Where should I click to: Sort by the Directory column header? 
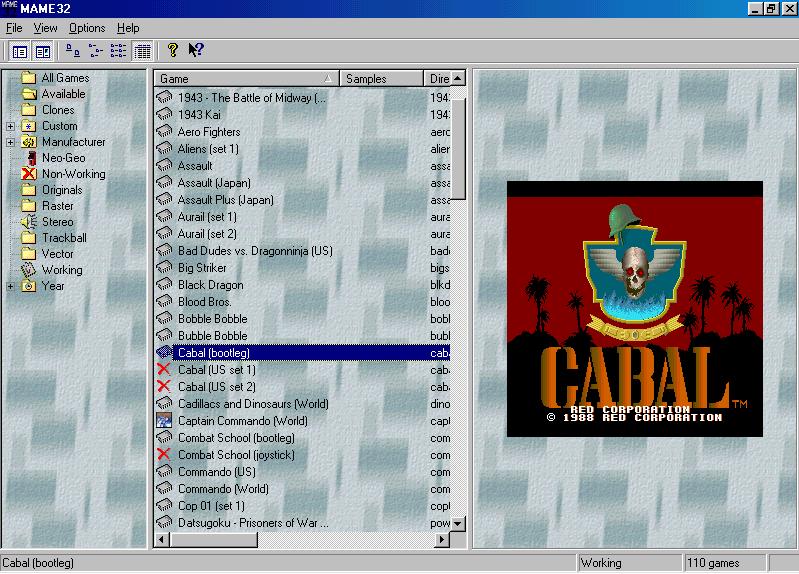437,79
